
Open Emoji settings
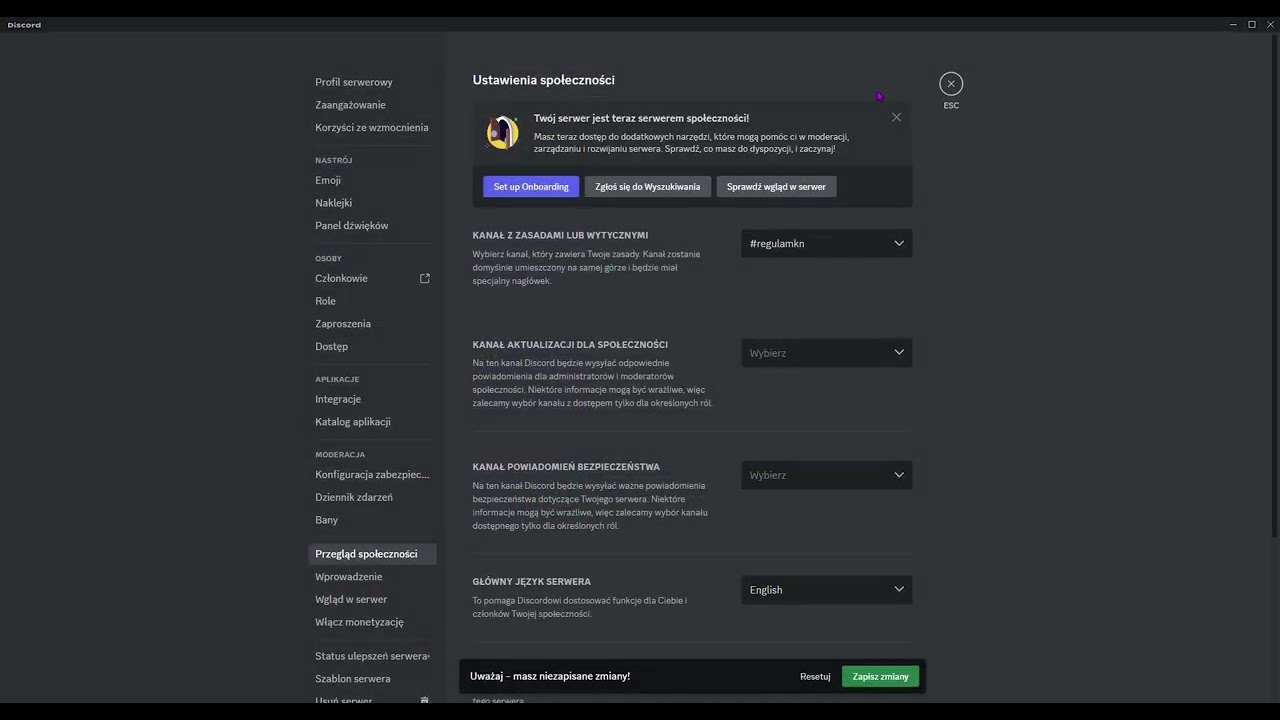click(372, 180)
